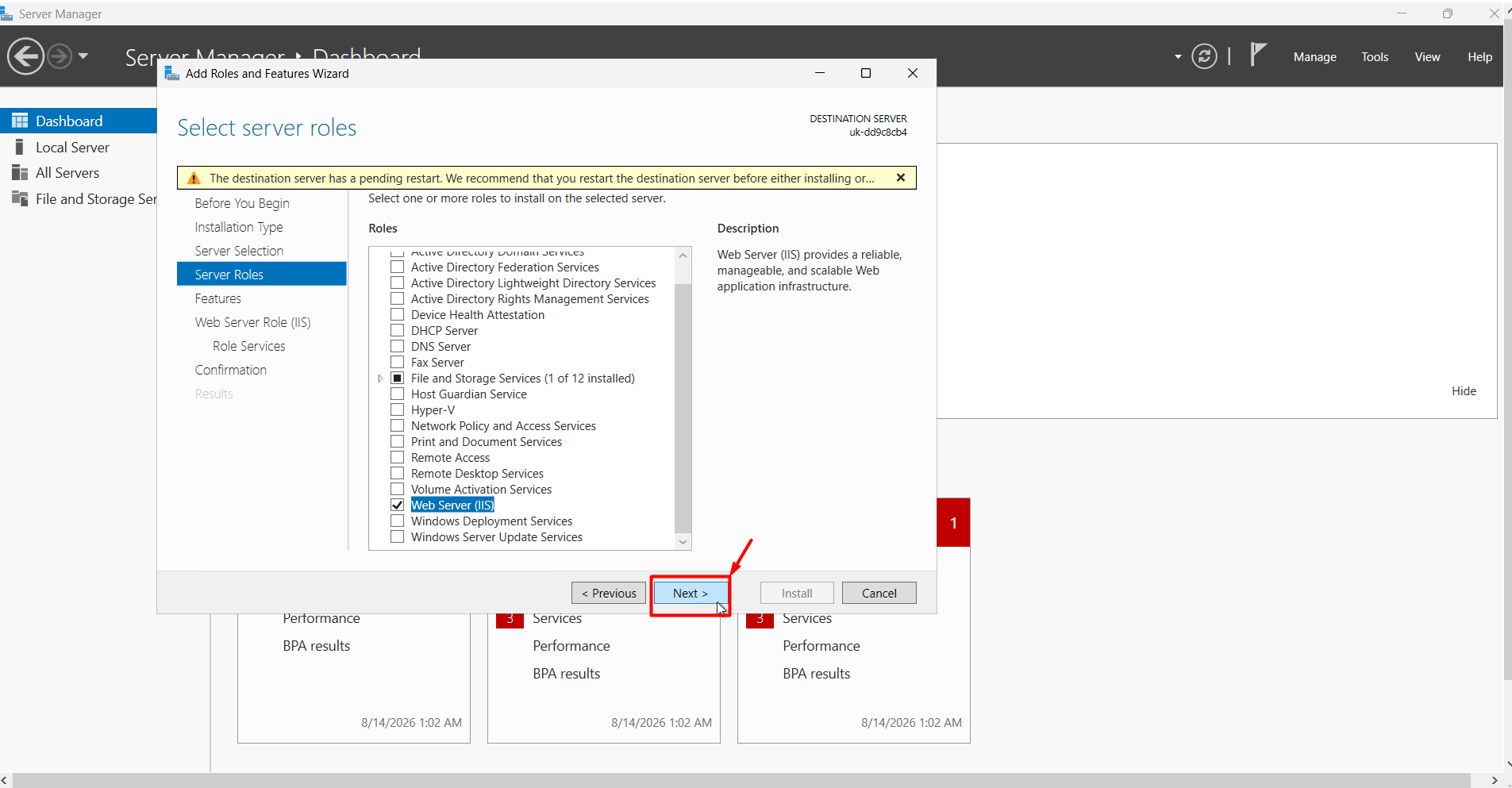Check Active Directory Federation Services
1512x788 pixels.
398,267
